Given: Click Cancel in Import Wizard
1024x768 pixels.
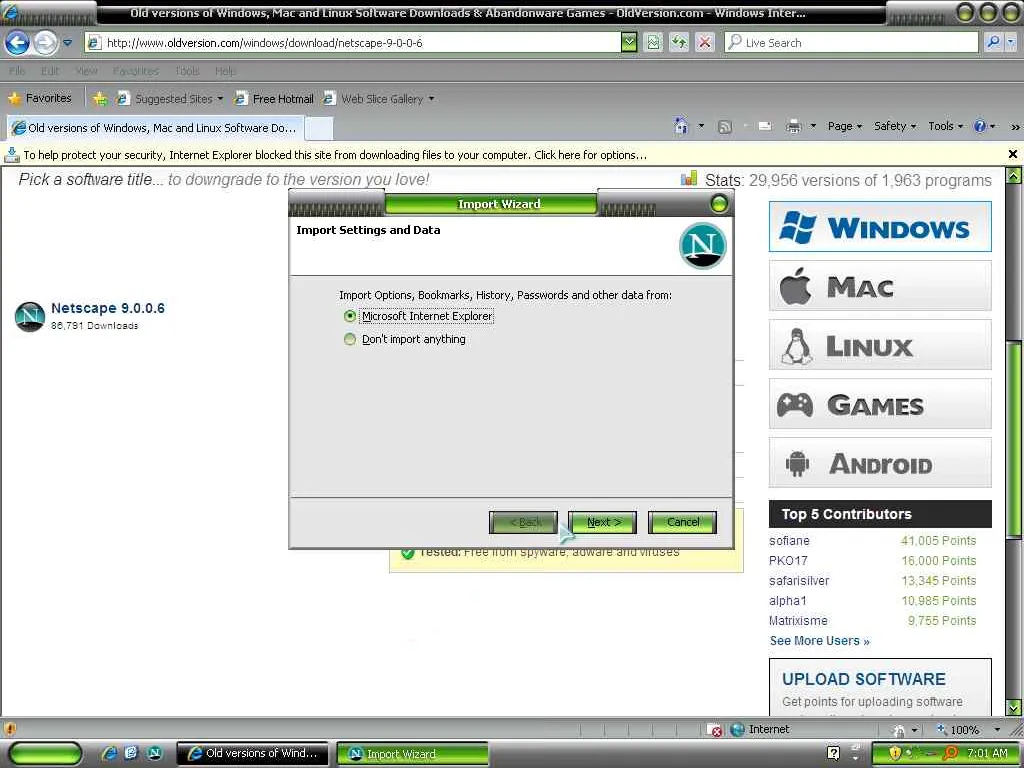Looking at the screenshot, I should (x=682, y=522).
